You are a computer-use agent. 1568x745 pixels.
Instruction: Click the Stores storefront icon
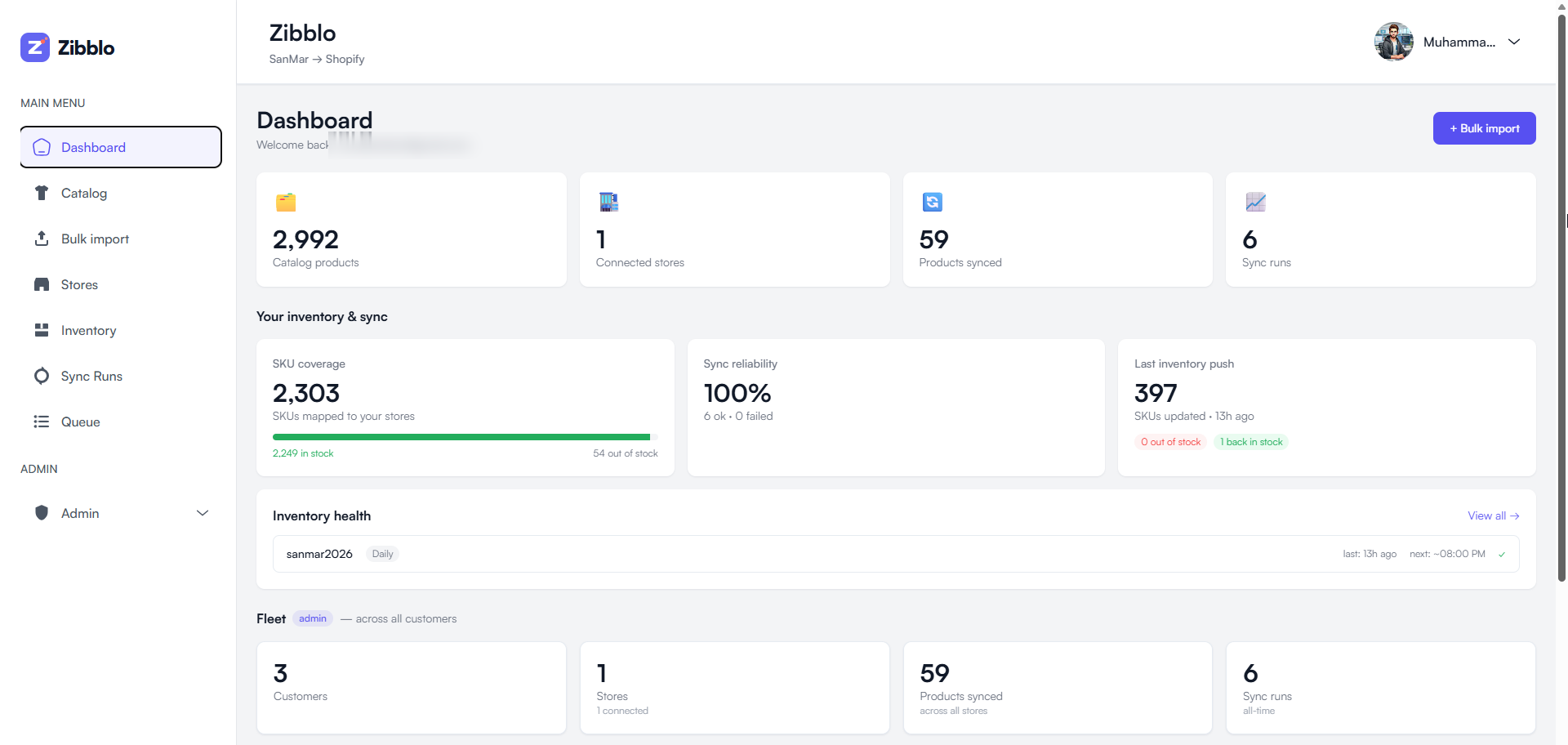point(42,284)
